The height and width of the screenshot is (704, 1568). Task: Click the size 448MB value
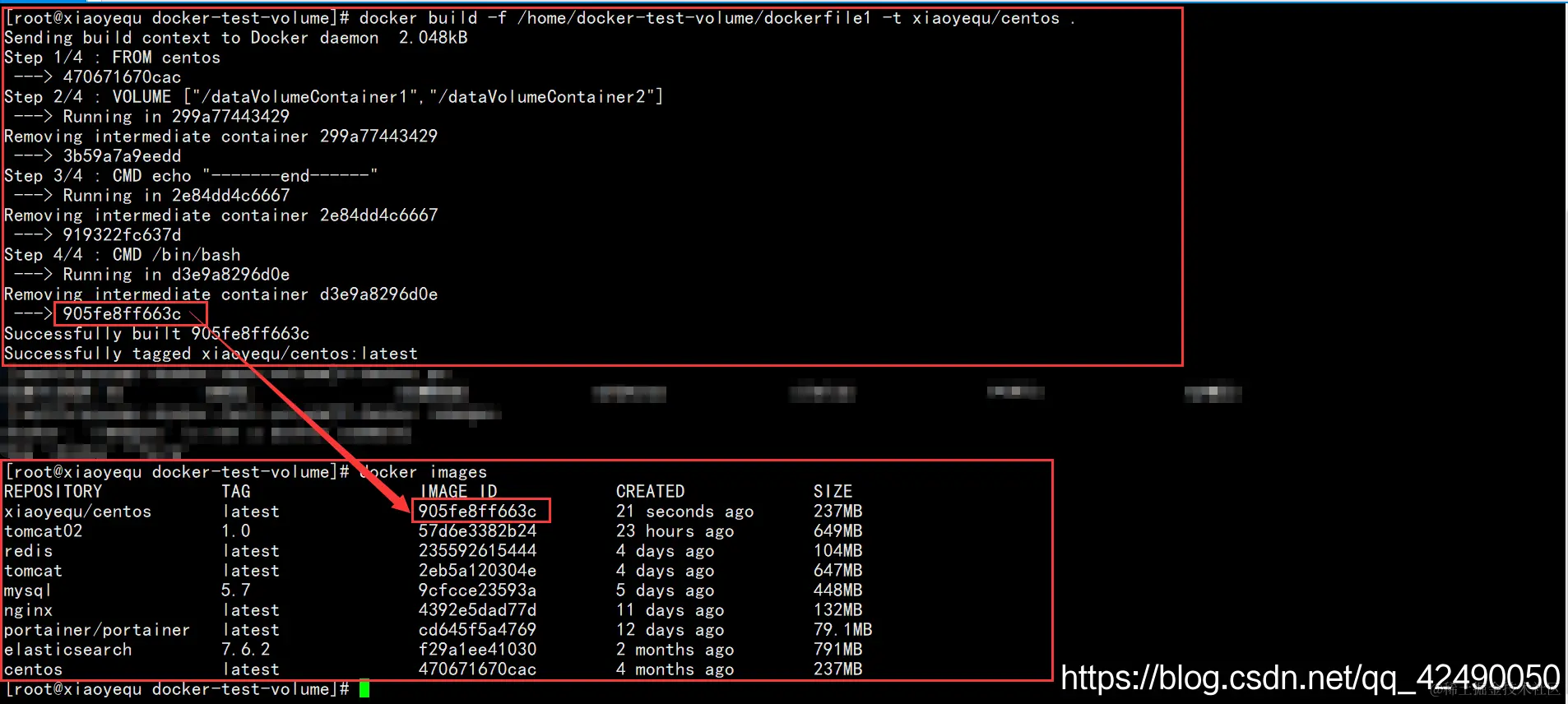point(837,591)
